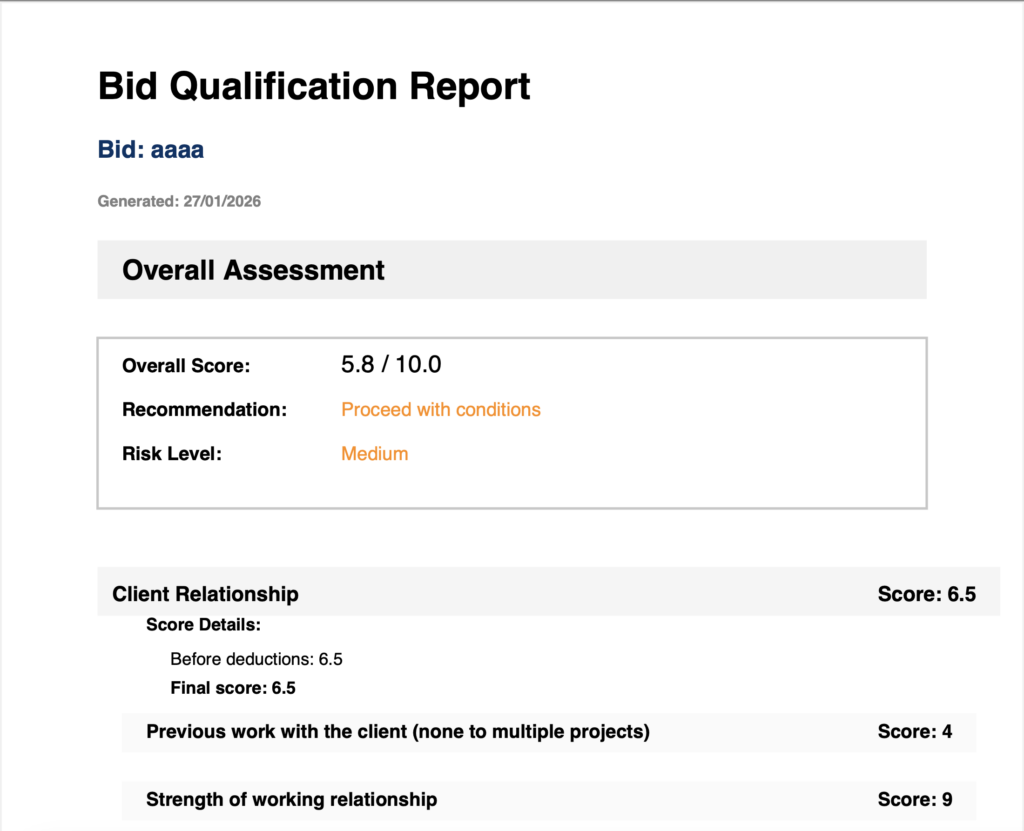The width and height of the screenshot is (1024, 831).
Task: Click the 'Before deductions: 6.5' line
Action: [x=257, y=659]
